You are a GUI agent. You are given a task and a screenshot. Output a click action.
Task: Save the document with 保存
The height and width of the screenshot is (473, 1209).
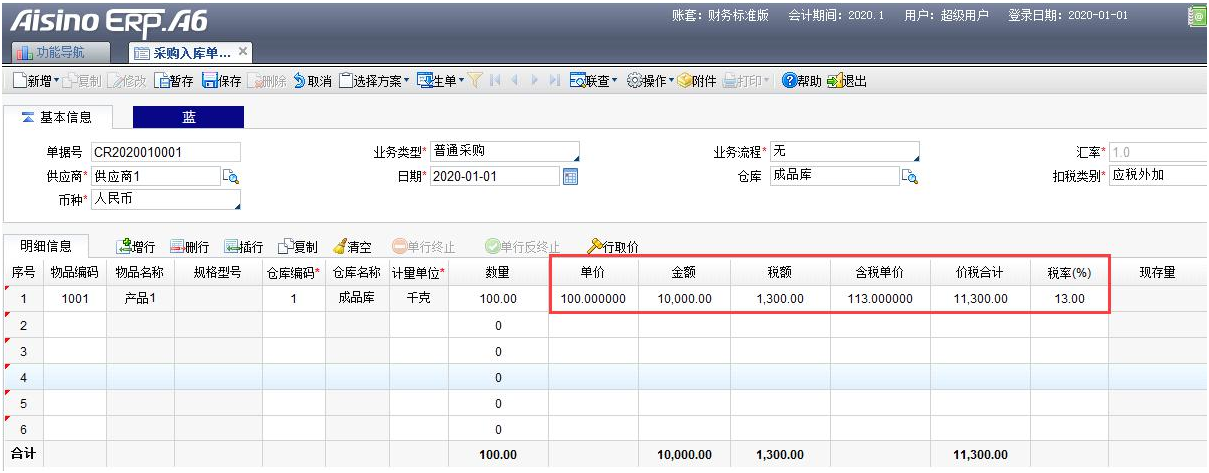coord(221,81)
